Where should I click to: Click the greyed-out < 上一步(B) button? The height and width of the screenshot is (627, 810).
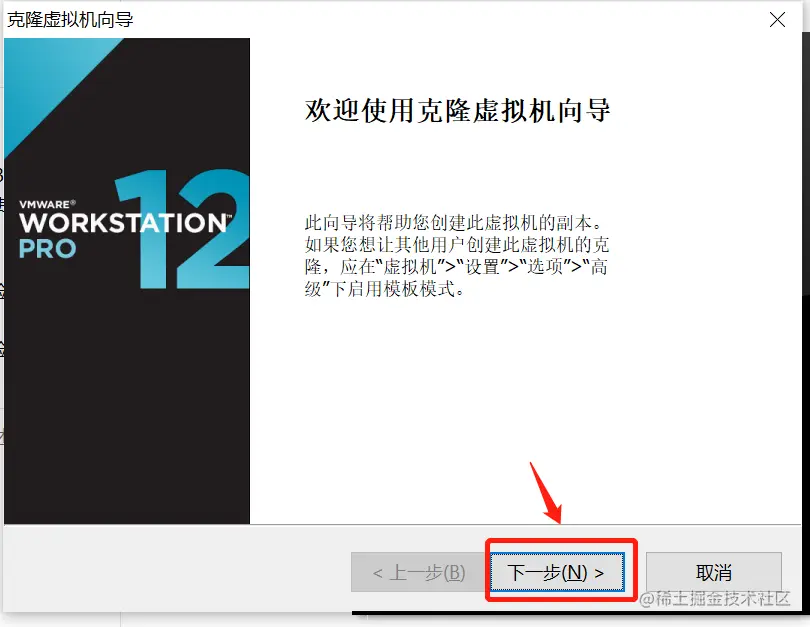coord(418,572)
